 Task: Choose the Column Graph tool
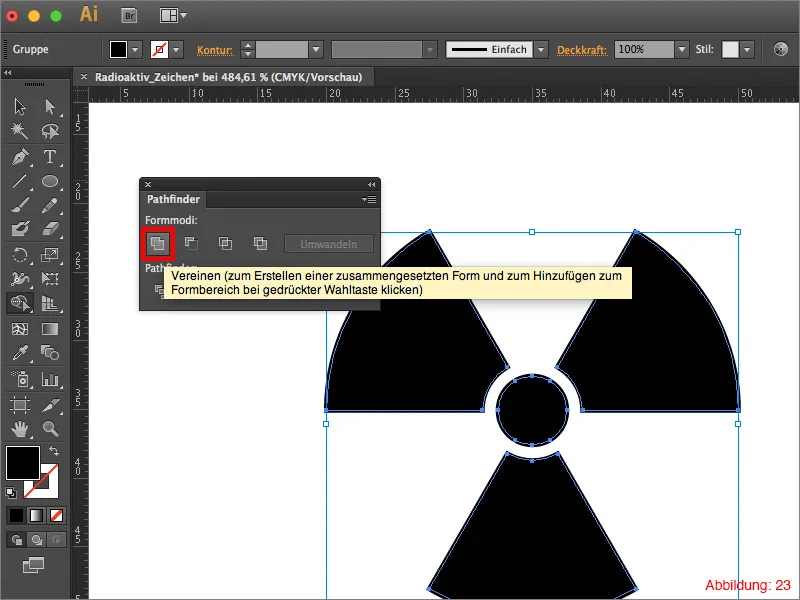click(50, 379)
